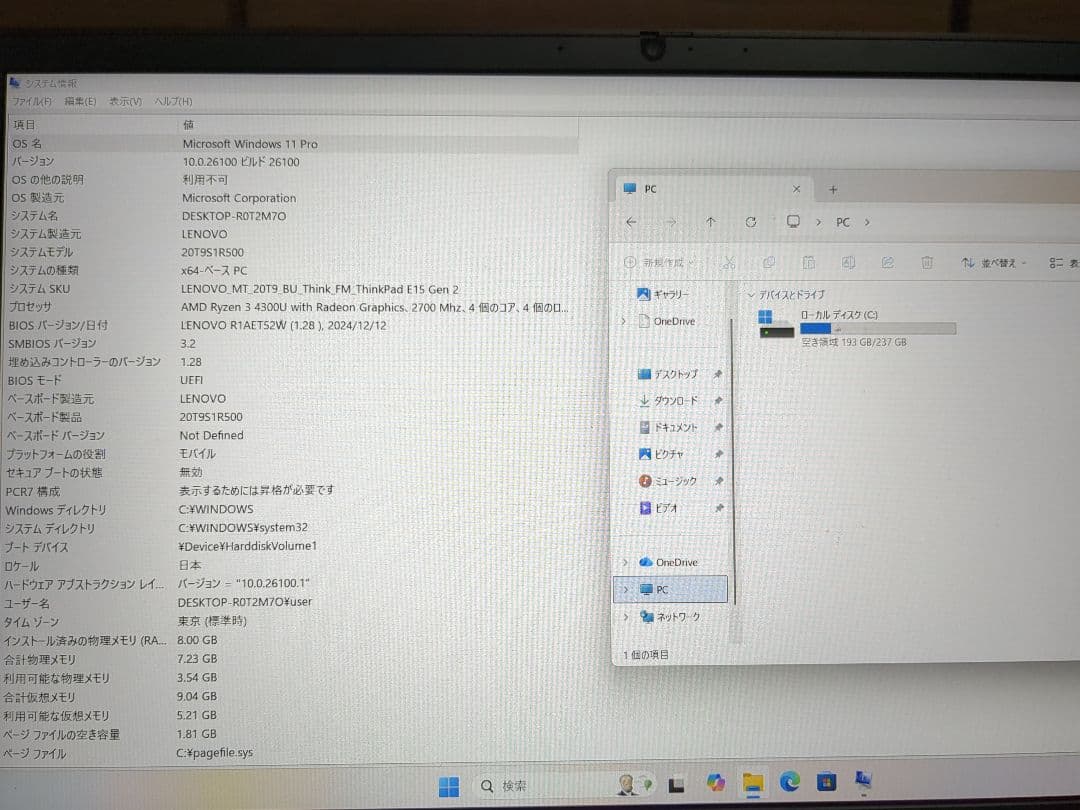
Task: Click the Windows Start button
Action: click(x=449, y=786)
